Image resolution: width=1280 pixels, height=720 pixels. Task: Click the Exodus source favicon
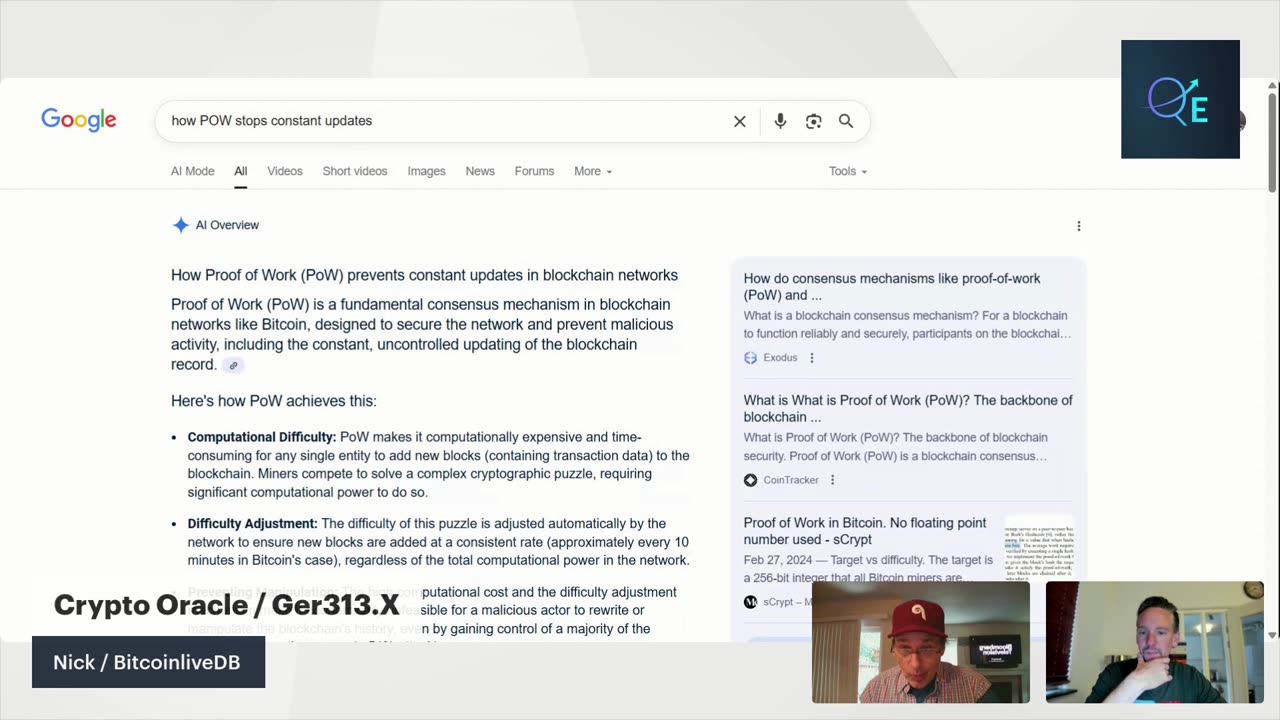750,358
